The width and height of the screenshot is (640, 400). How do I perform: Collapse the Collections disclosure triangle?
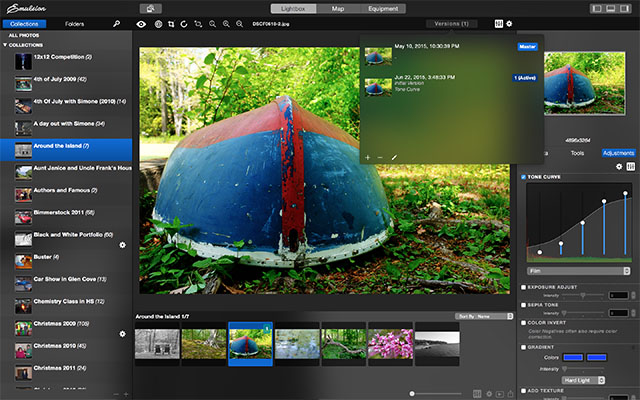(x=5, y=45)
